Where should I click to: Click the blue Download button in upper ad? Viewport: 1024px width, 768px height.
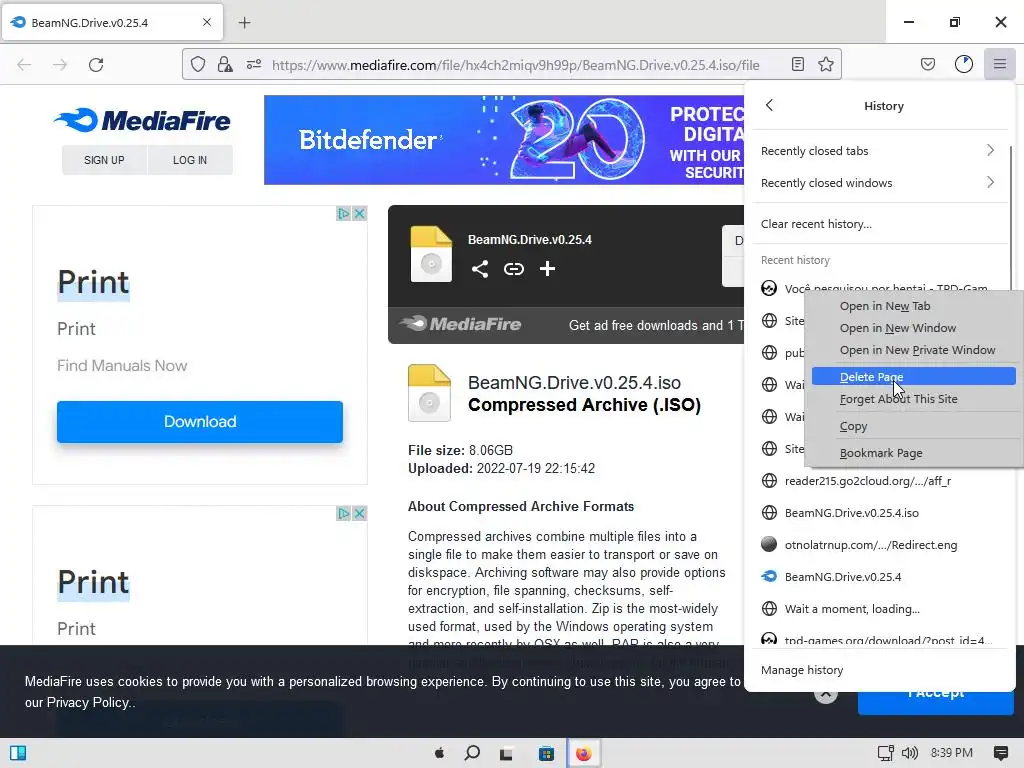[x=200, y=421]
